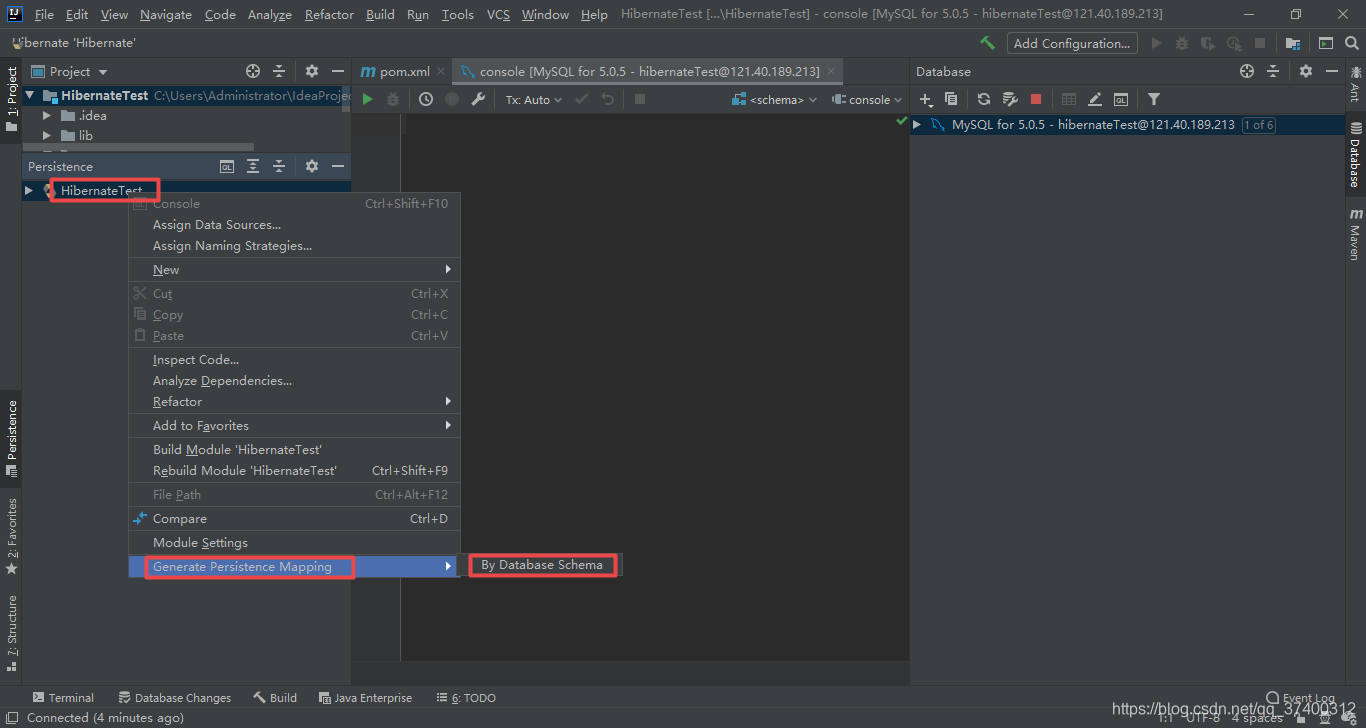Refresh the database with the synchronize icon
The width and height of the screenshot is (1366, 728).
coord(984,99)
